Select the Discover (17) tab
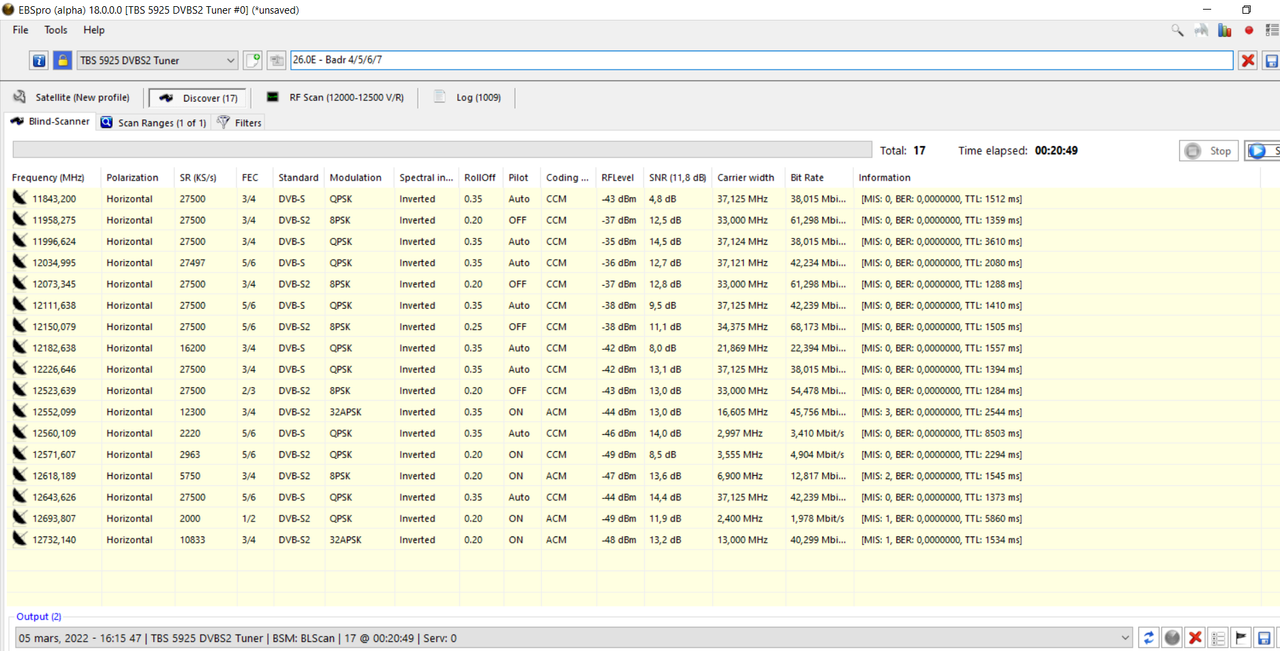The width and height of the screenshot is (1280, 651). (x=197, y=98)
